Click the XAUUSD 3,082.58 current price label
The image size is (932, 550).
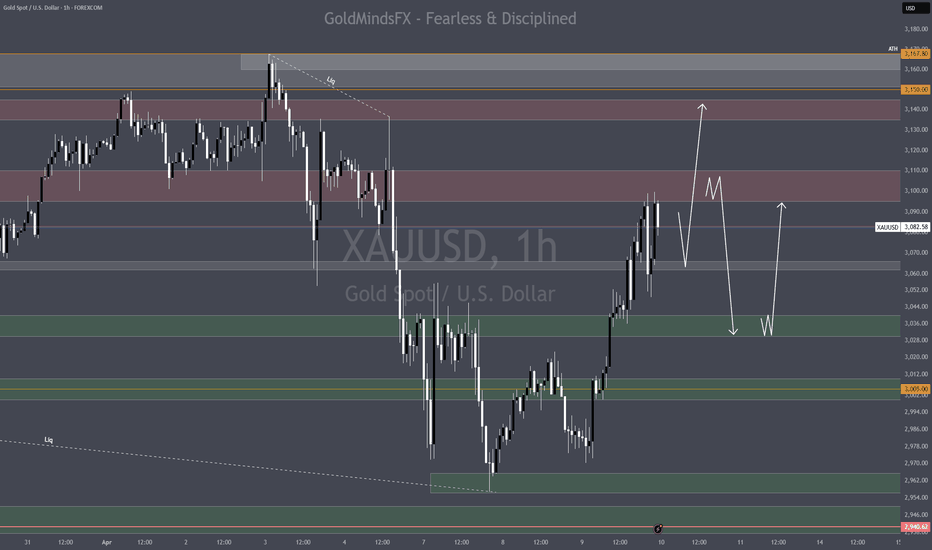(x=902, y=227)
